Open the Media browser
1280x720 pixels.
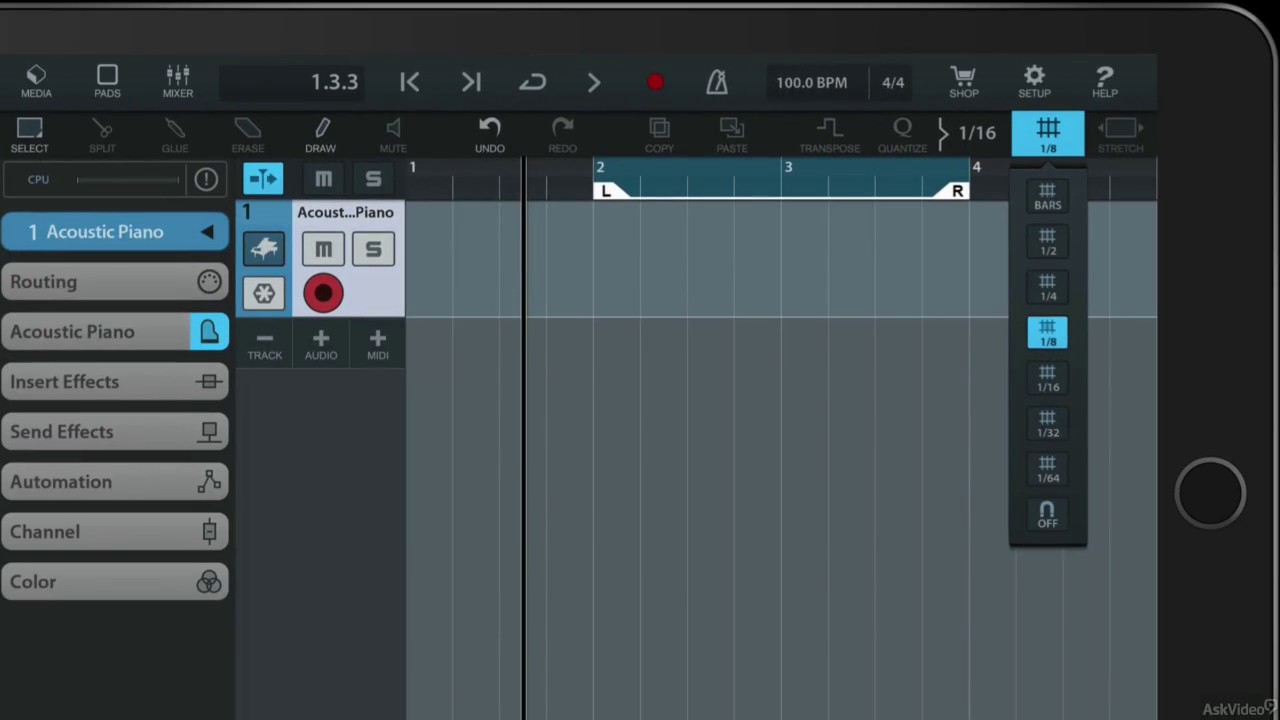tap(36, 82)
